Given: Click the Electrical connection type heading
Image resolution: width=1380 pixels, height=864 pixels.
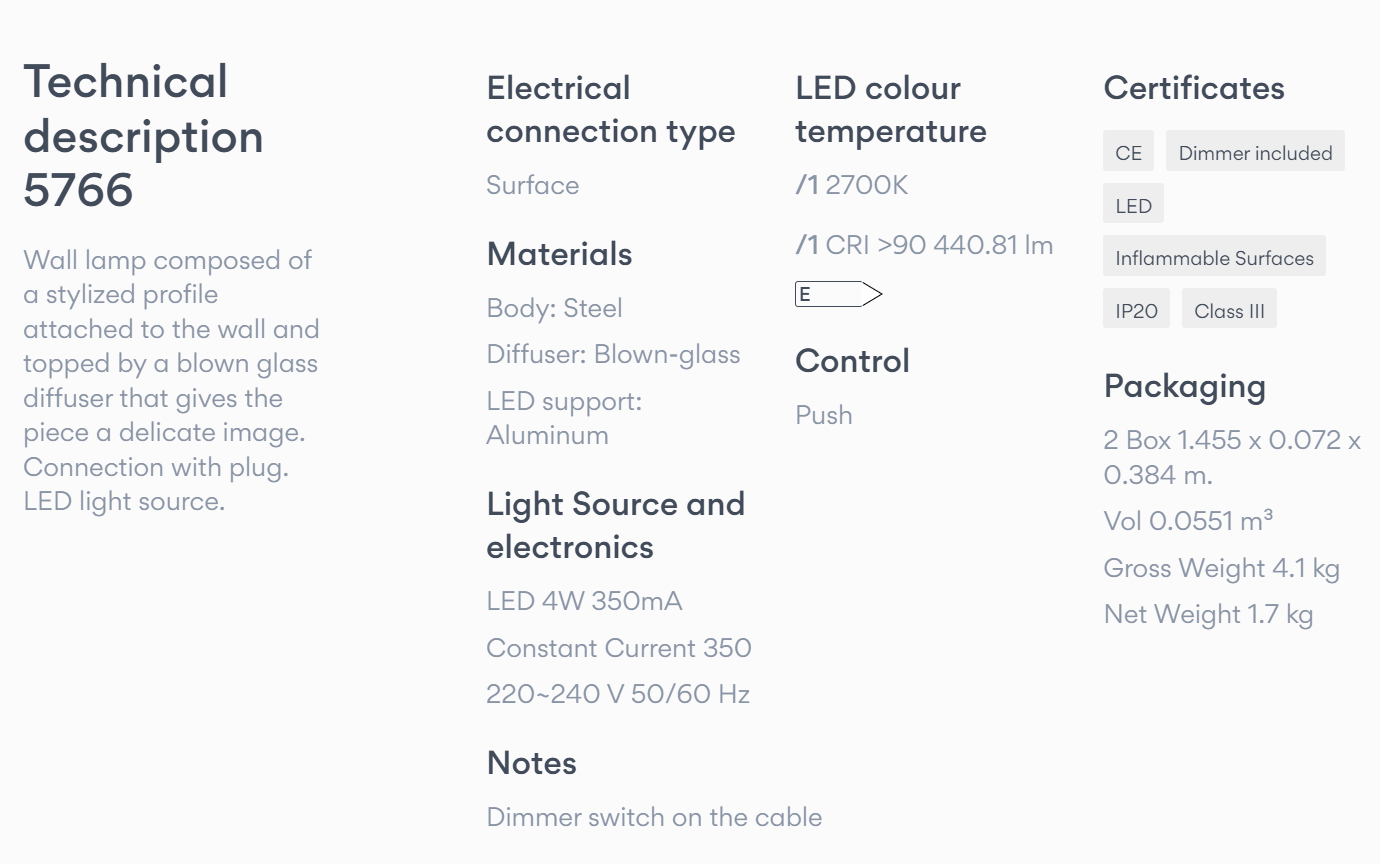Looking at the screenshot, I should [611, 110].
